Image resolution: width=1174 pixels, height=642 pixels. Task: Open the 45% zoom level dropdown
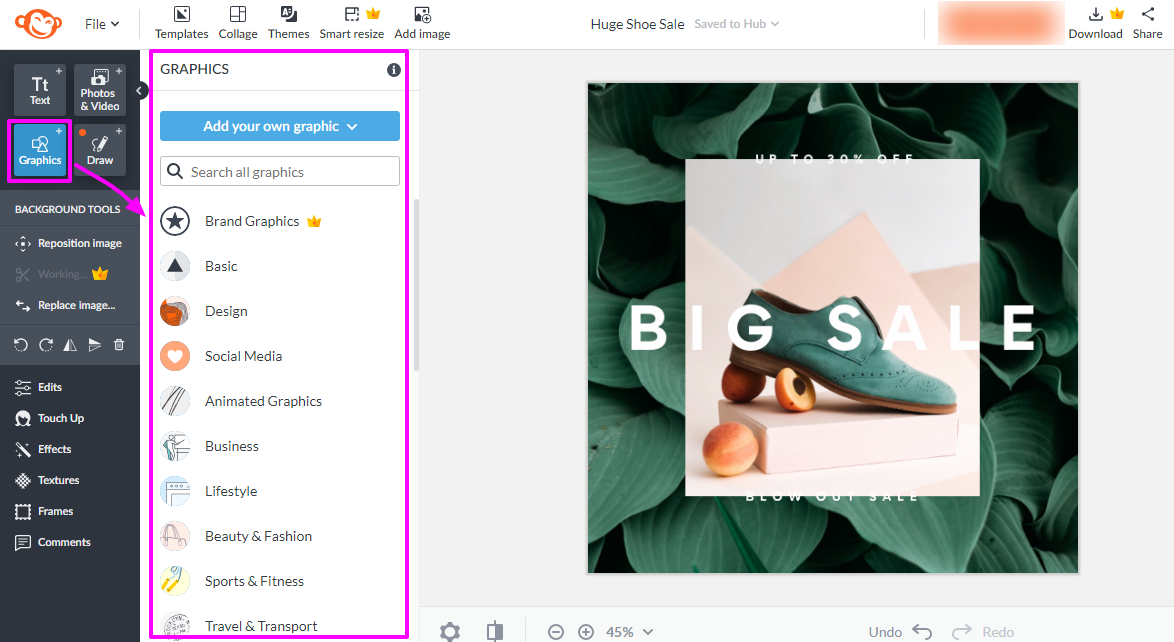pyautogui.click(x=630, y=632)
